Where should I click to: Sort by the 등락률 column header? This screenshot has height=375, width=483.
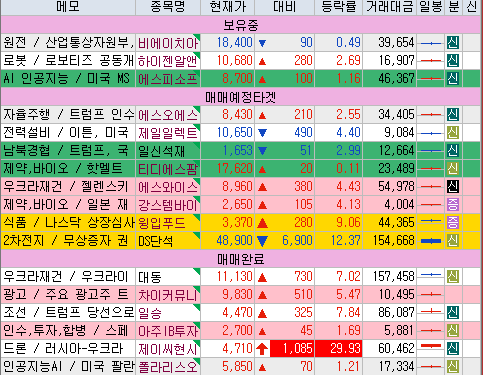[x=339, y=7]
